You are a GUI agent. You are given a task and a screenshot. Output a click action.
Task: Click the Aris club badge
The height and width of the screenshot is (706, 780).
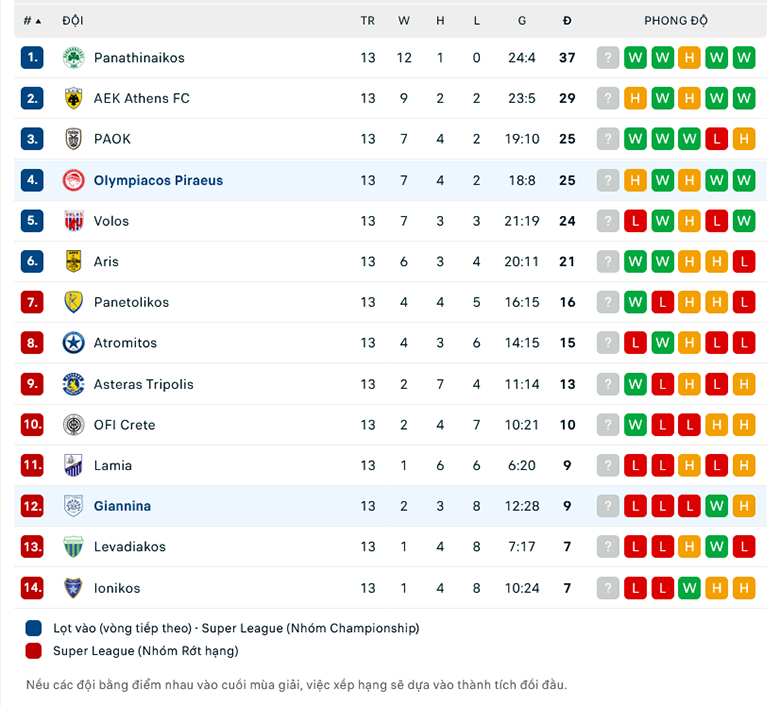coord(74,261)
